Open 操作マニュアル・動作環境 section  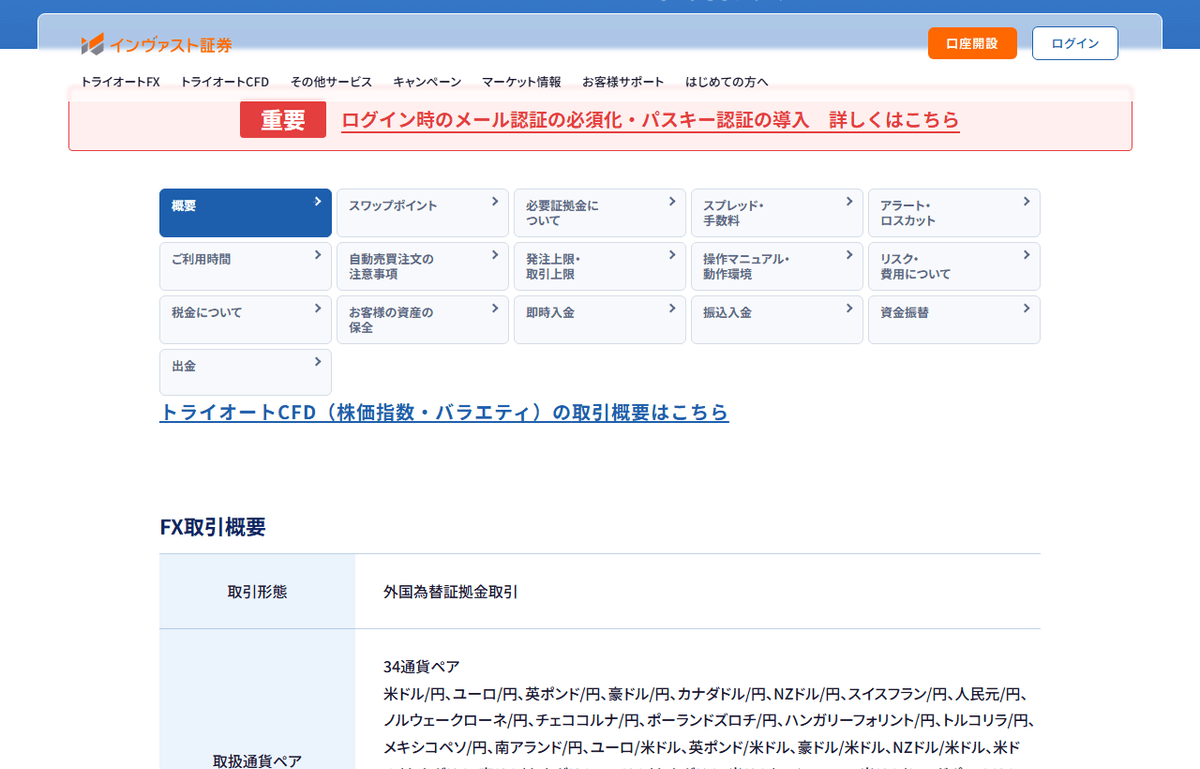tap(777, 266)
